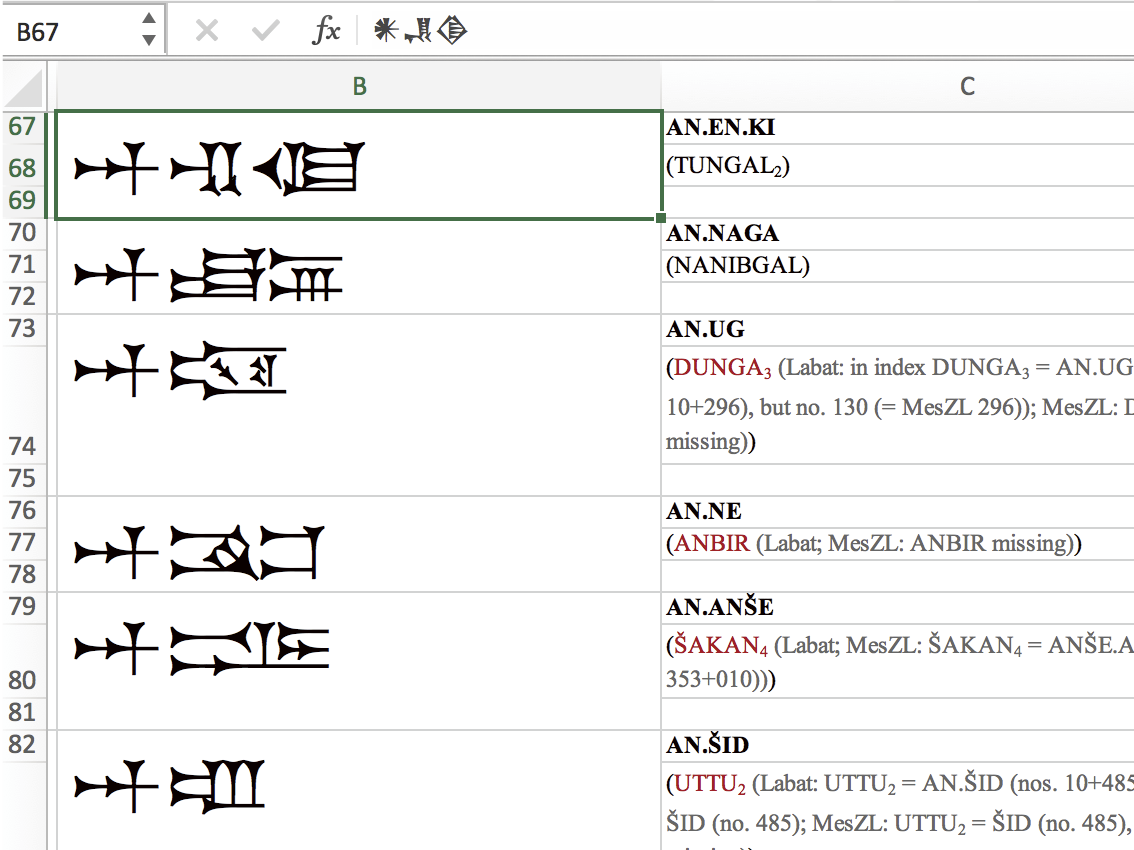Select row 78 header
This screenshot has height=850, width=1134.
coord(22,575)
